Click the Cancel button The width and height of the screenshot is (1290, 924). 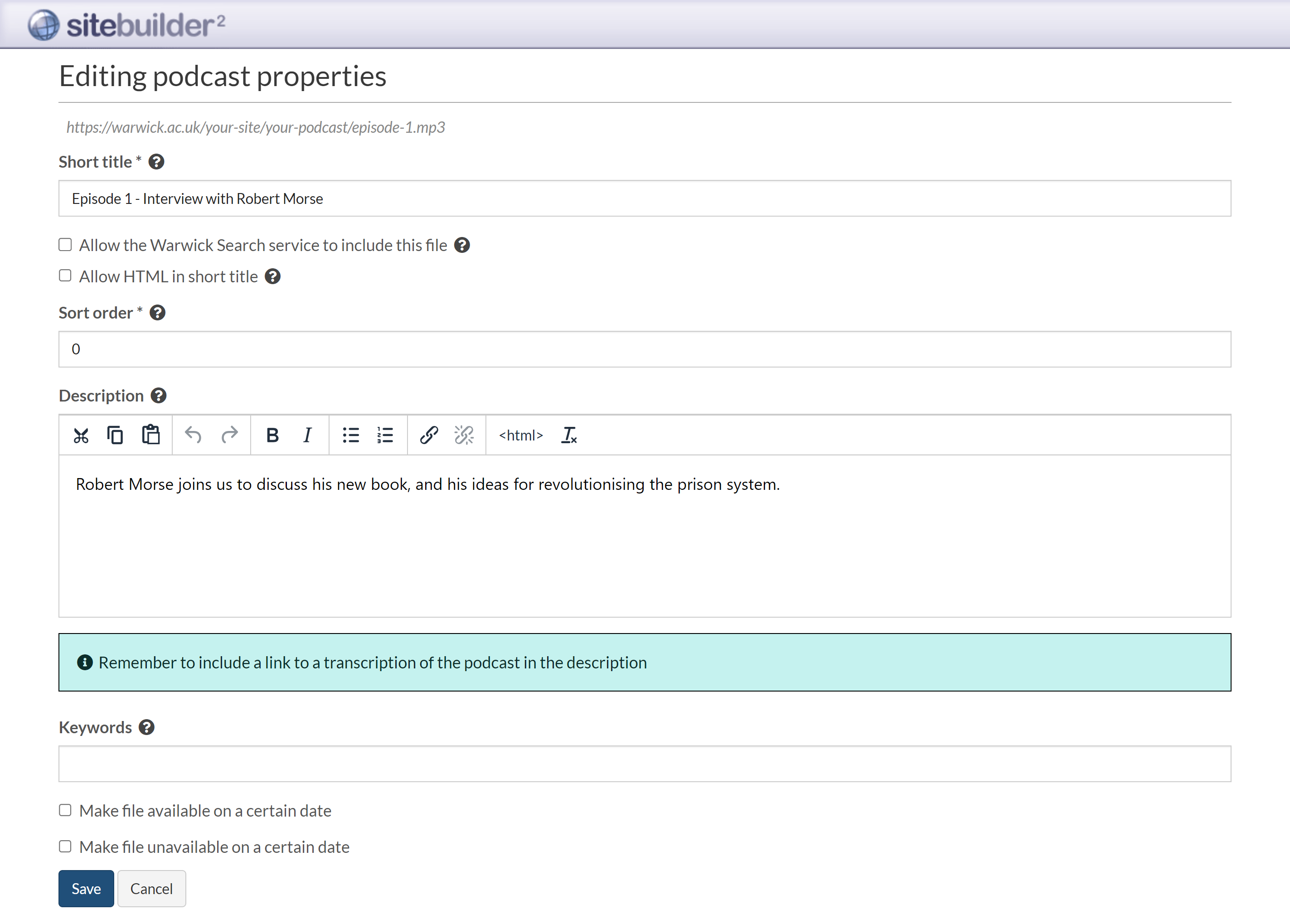click(x=151, y=889)
